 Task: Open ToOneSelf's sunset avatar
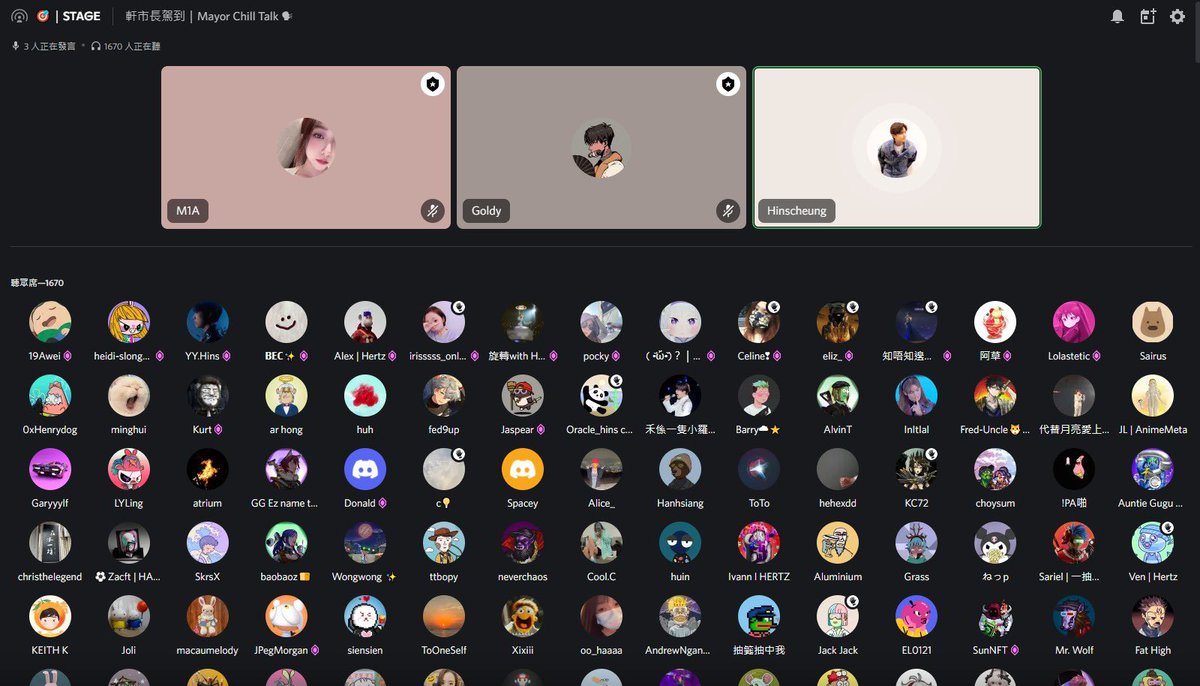444,617
